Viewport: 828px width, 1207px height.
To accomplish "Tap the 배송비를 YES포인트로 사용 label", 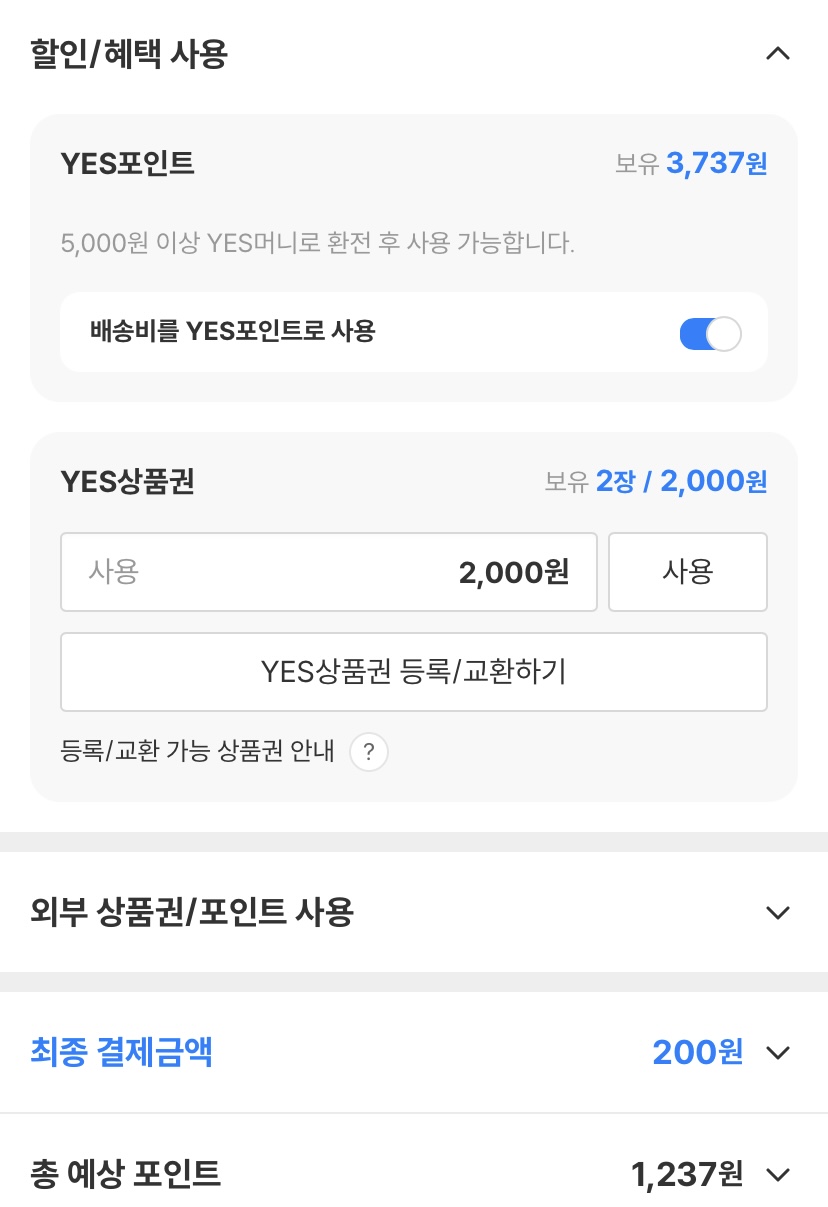I will pyautogui.click(x=232, y=332).
